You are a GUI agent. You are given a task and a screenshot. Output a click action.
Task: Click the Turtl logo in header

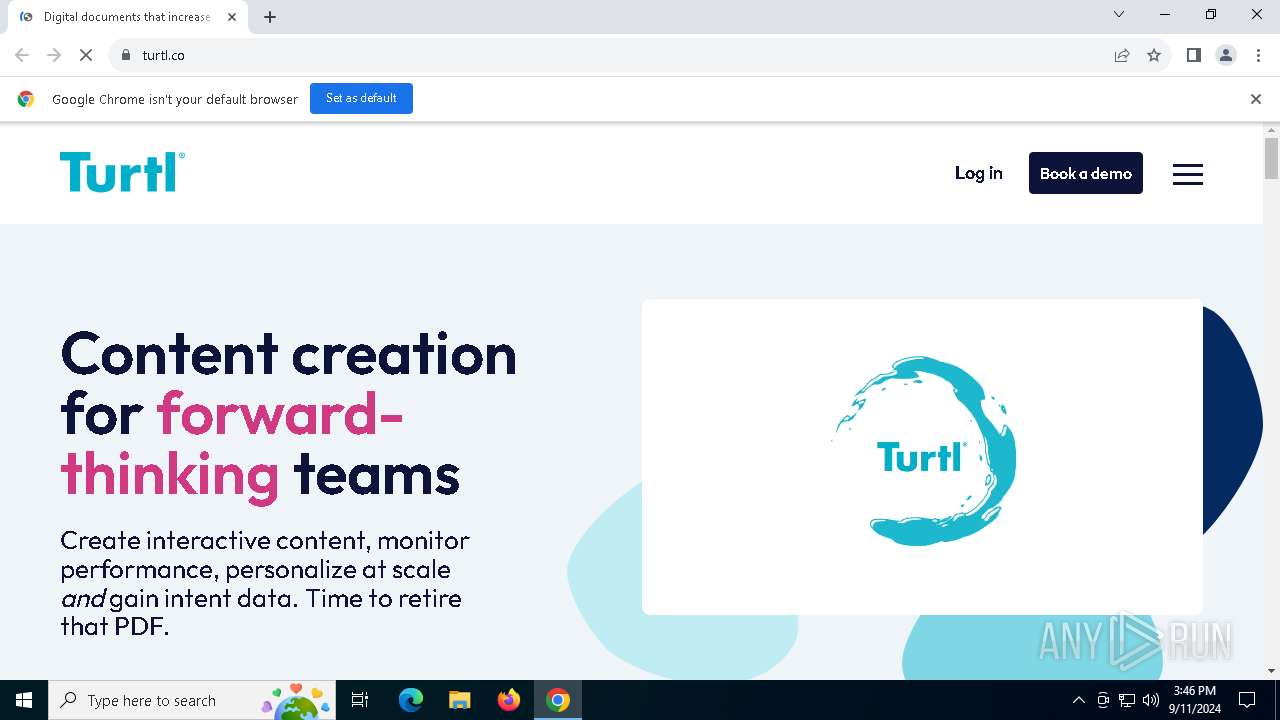(122, 172)
